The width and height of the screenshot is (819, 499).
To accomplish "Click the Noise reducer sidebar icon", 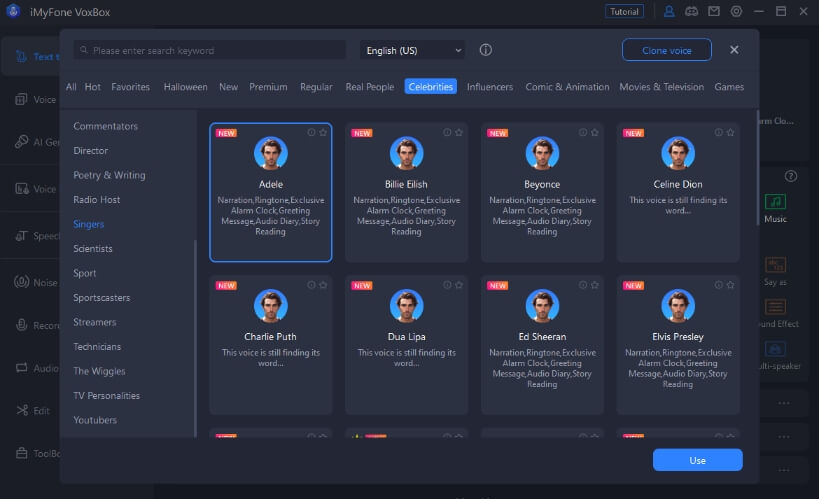I will point(21,282).
